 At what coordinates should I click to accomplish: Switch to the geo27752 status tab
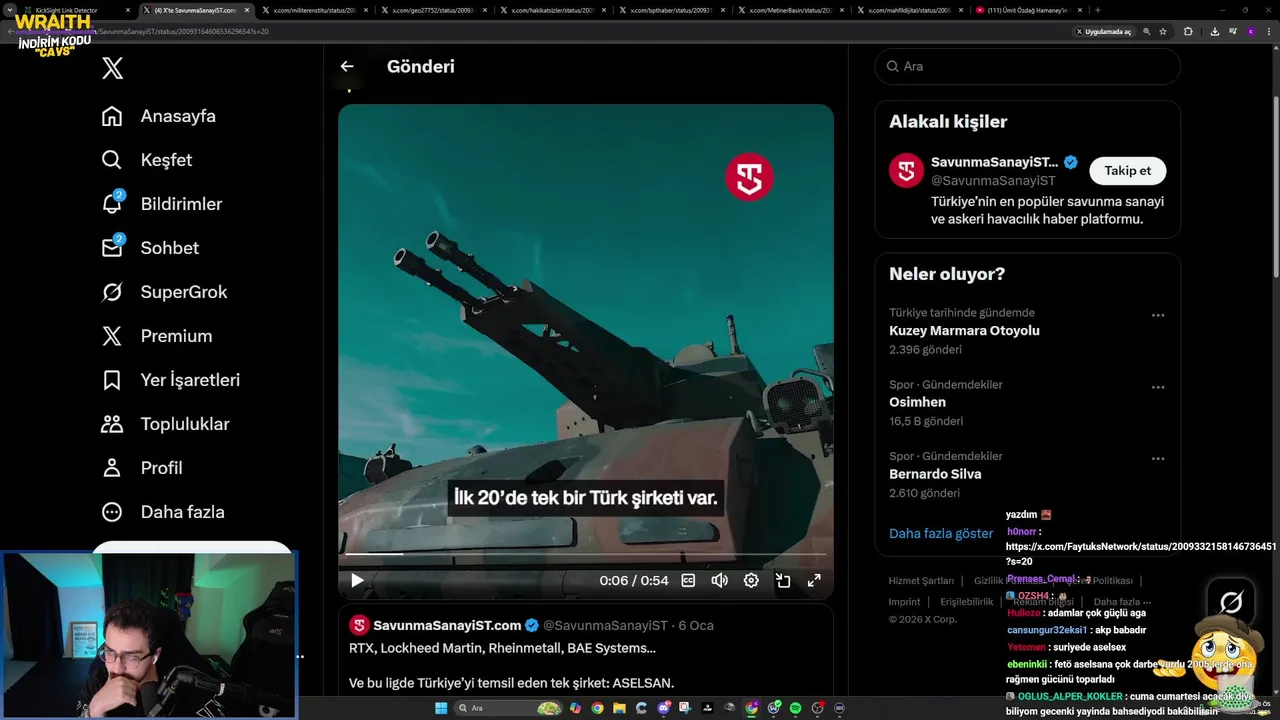pyautogui.click(x=432, y=10)
